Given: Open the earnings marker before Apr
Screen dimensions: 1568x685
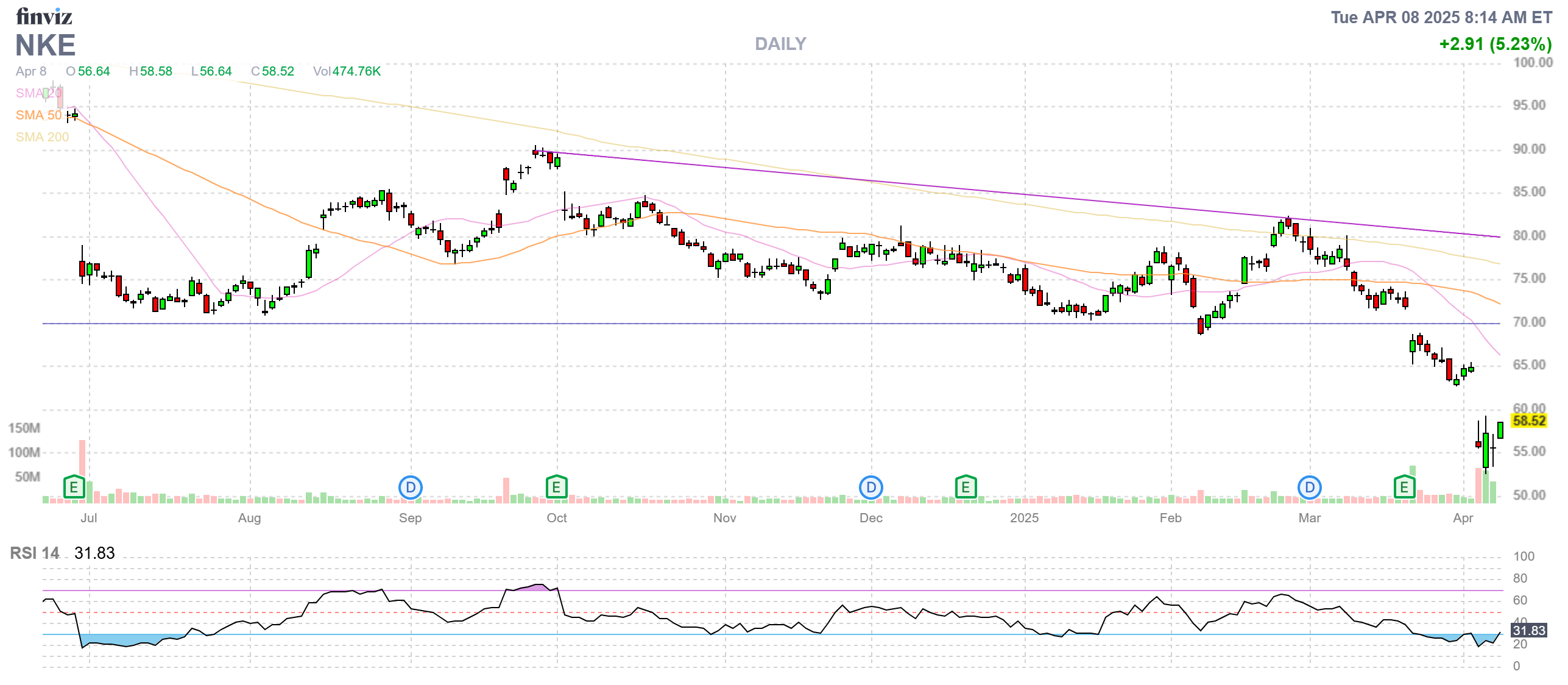Looking at the screenshot, I should [x=1404, y=487].
